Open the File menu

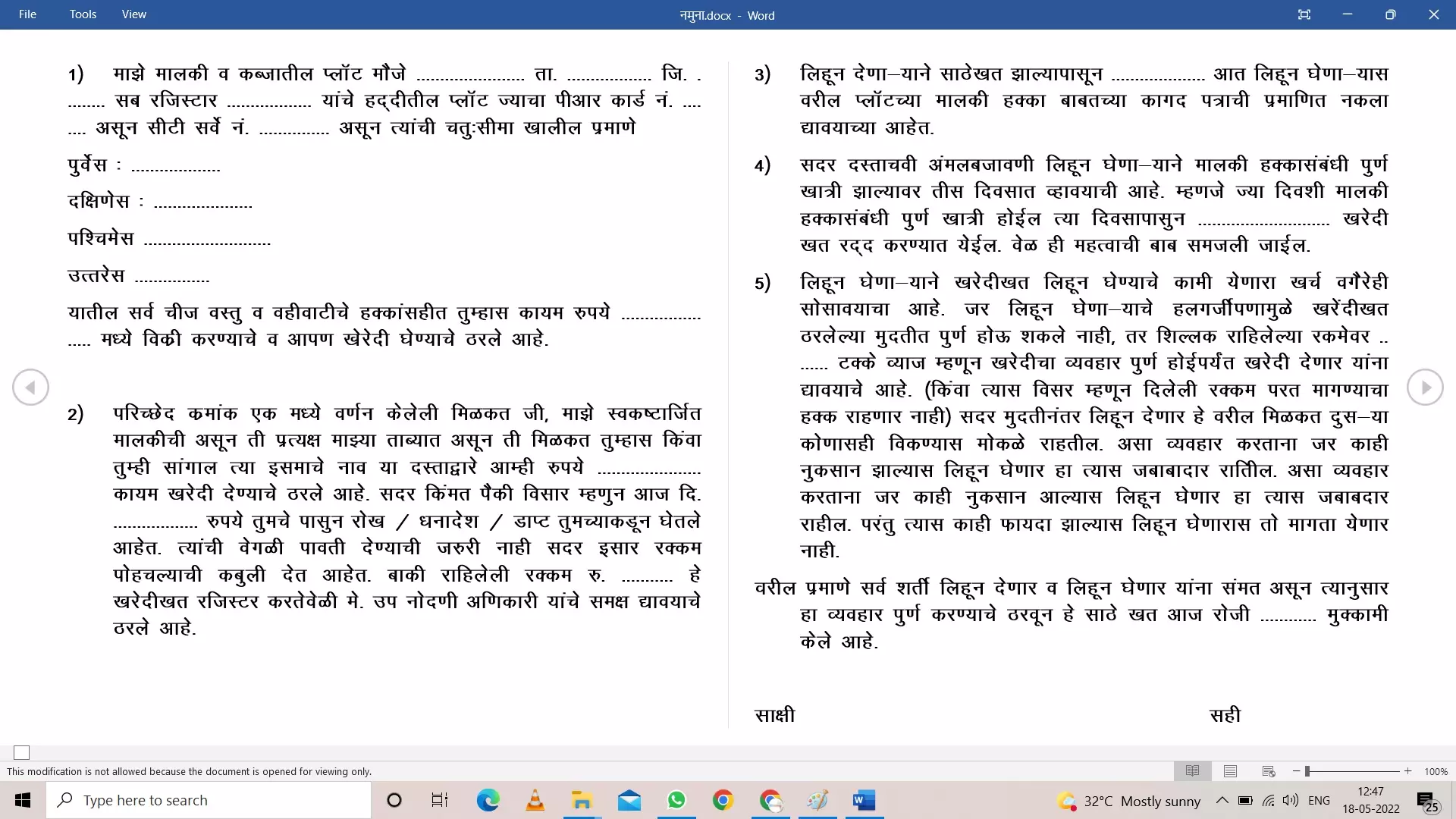pyautogui.click(x=27, y=14)
